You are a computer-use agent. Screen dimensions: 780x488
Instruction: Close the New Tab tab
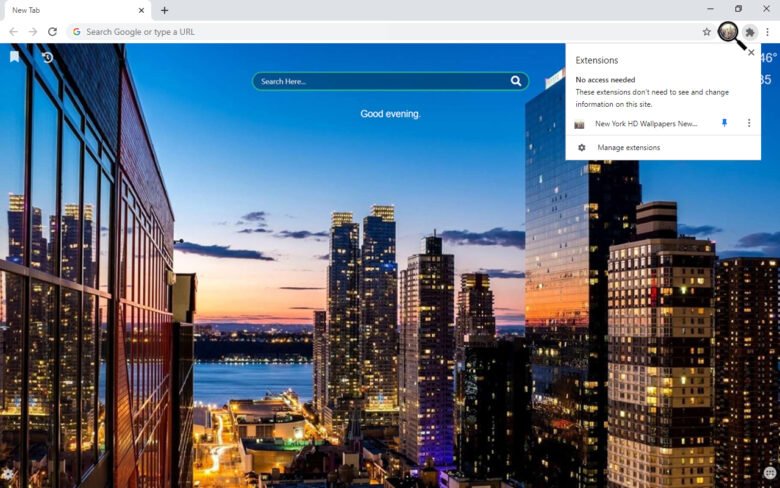coord(141,10)
